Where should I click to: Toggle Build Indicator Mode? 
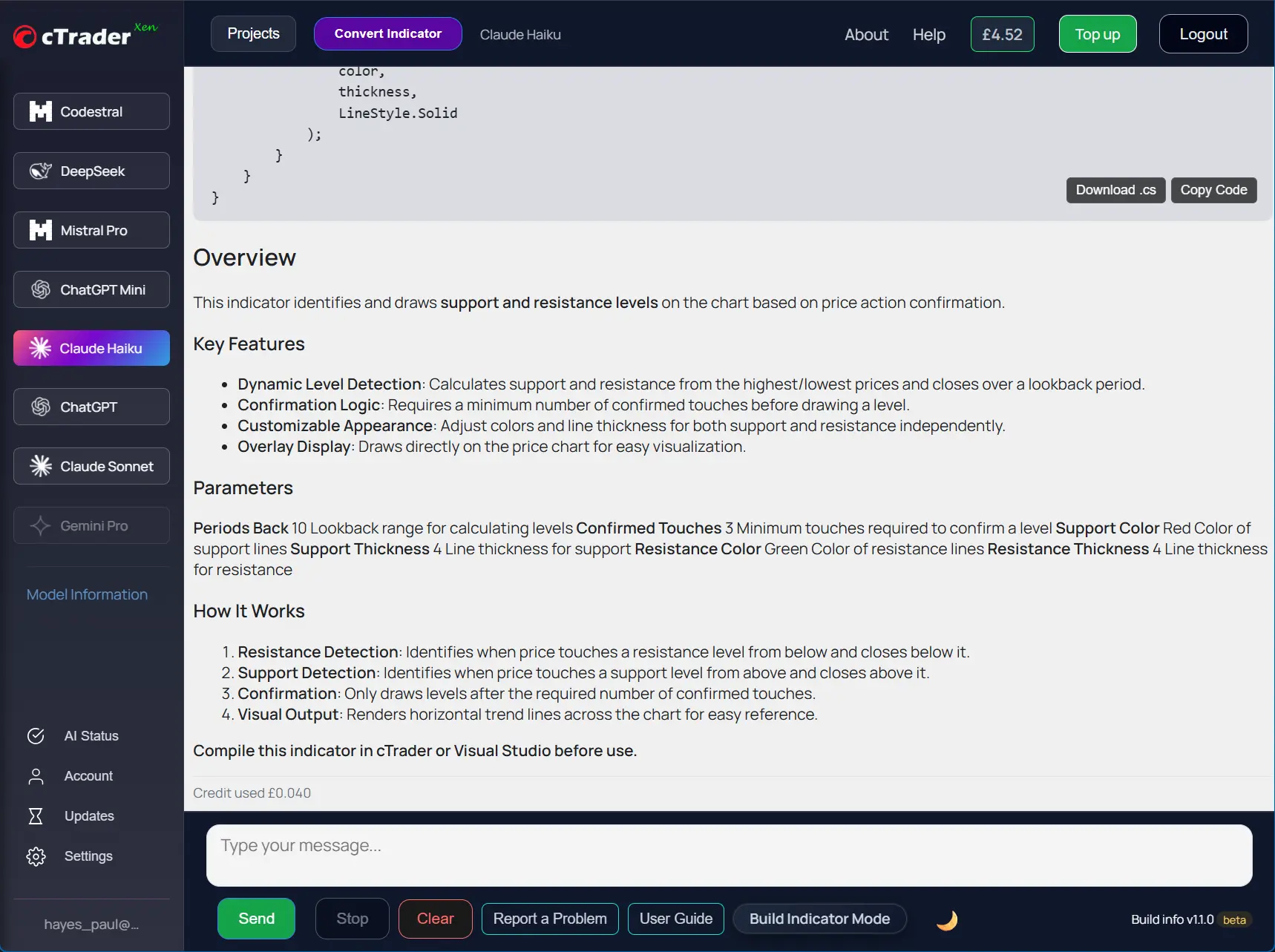tap(819, 919)
